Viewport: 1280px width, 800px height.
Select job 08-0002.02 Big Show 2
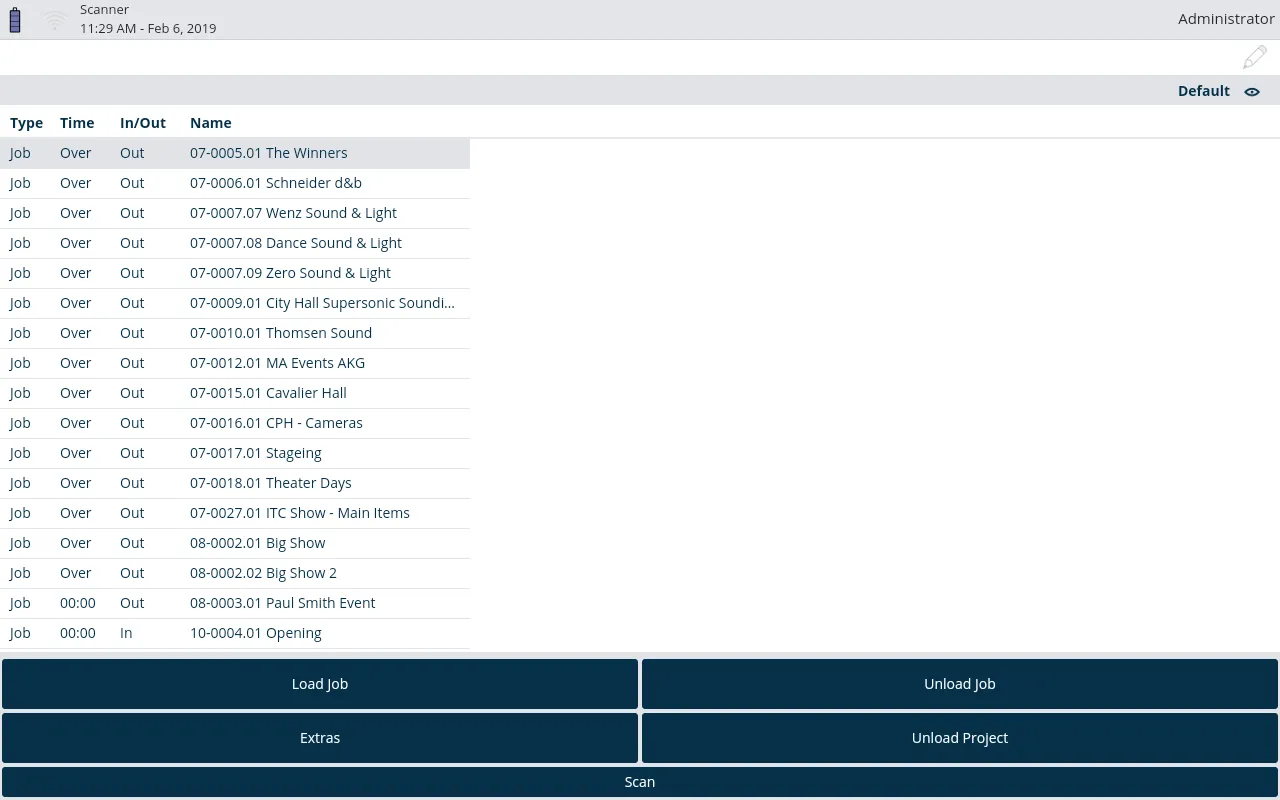click(235, 573)
